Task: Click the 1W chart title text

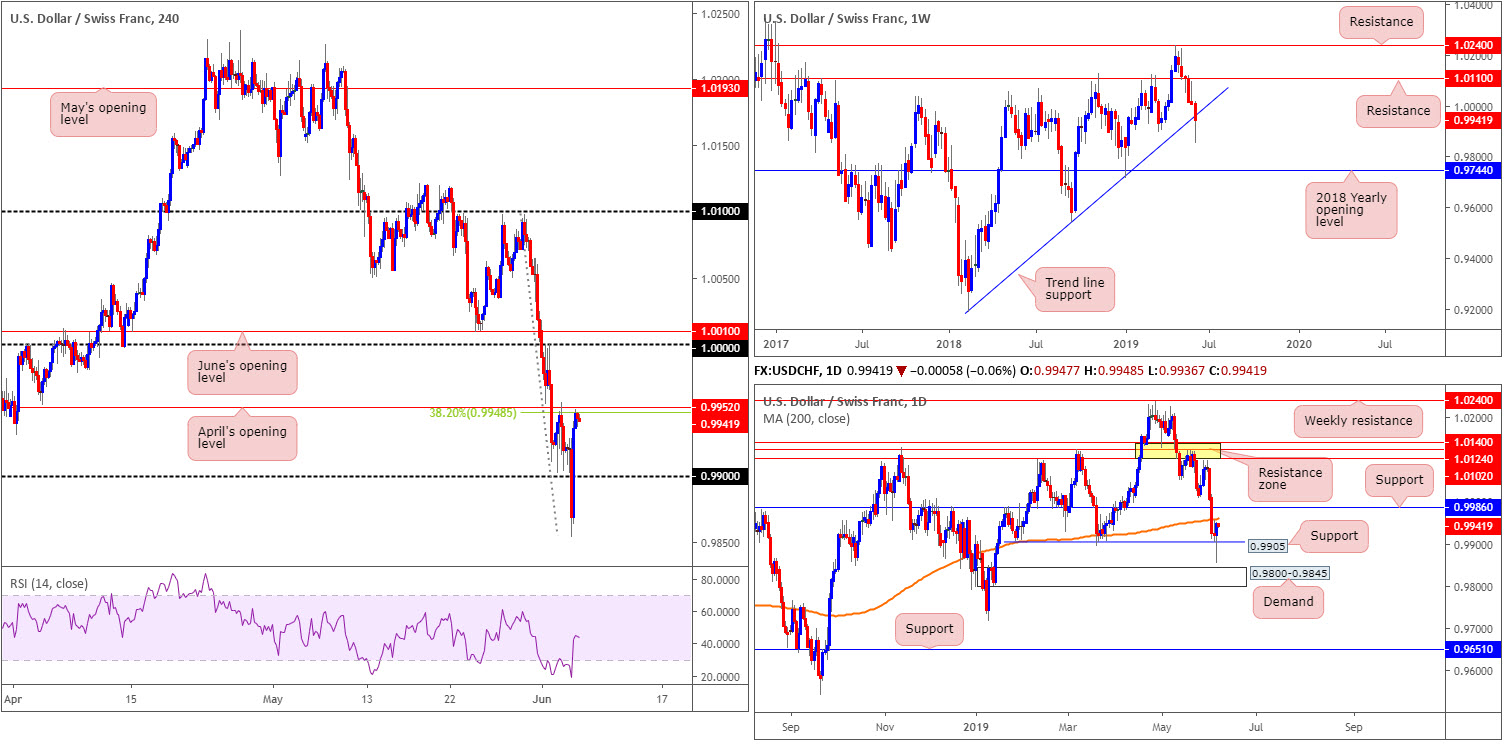Action: point(848,17)
